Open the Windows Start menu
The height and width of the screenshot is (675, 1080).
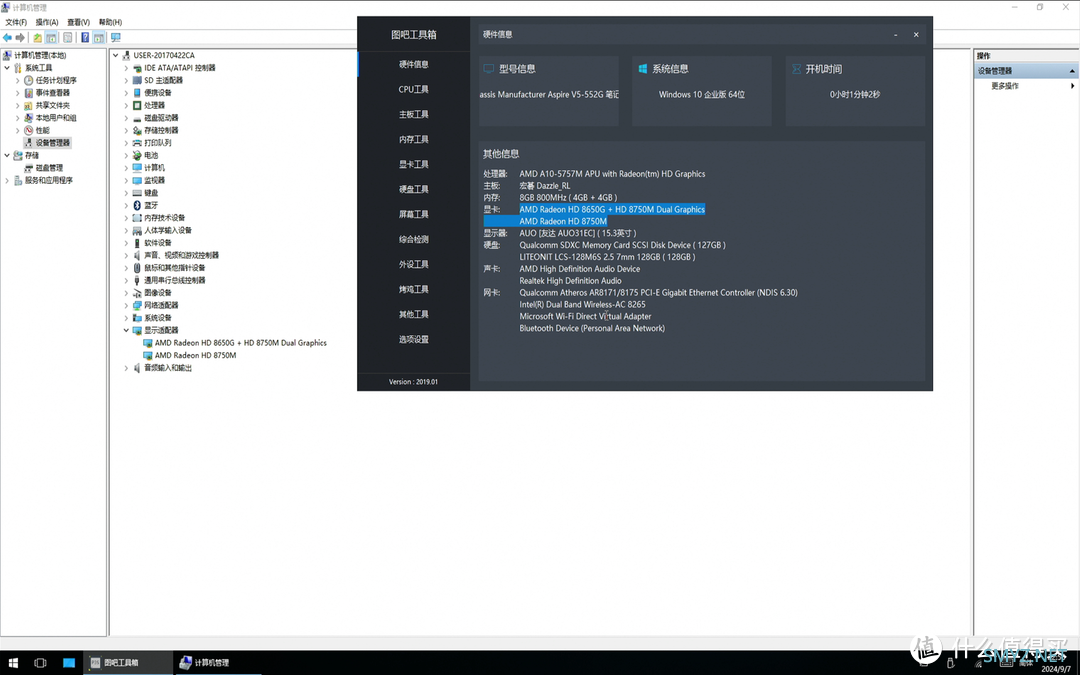point(12,663)
